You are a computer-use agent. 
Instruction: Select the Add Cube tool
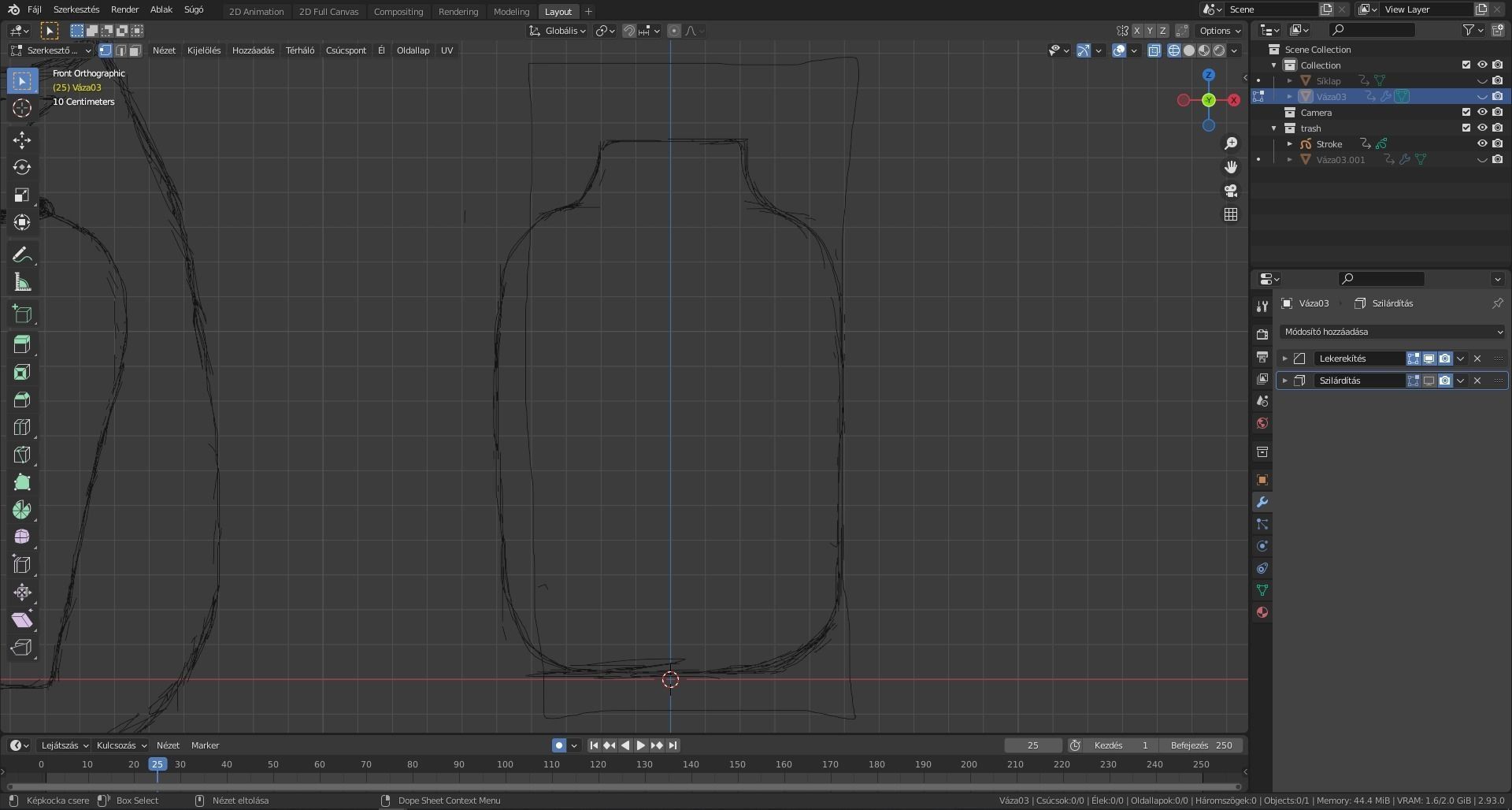point(22,314)
